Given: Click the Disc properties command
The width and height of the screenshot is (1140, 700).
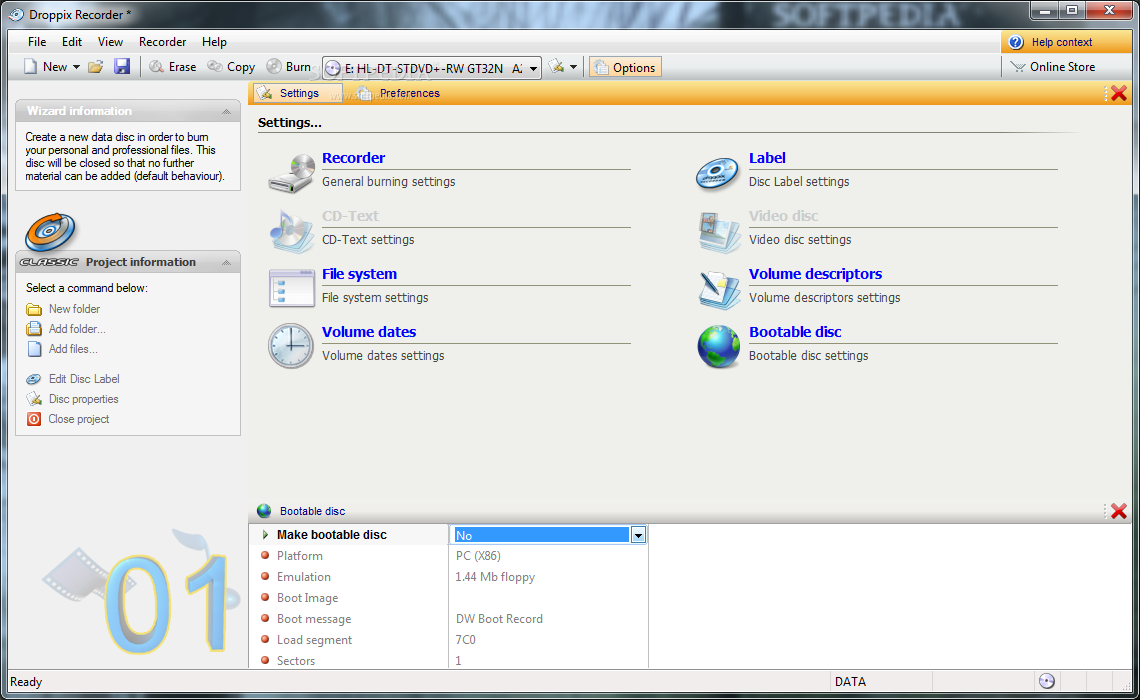Looking at the screenshot, I should coord(83,399).
